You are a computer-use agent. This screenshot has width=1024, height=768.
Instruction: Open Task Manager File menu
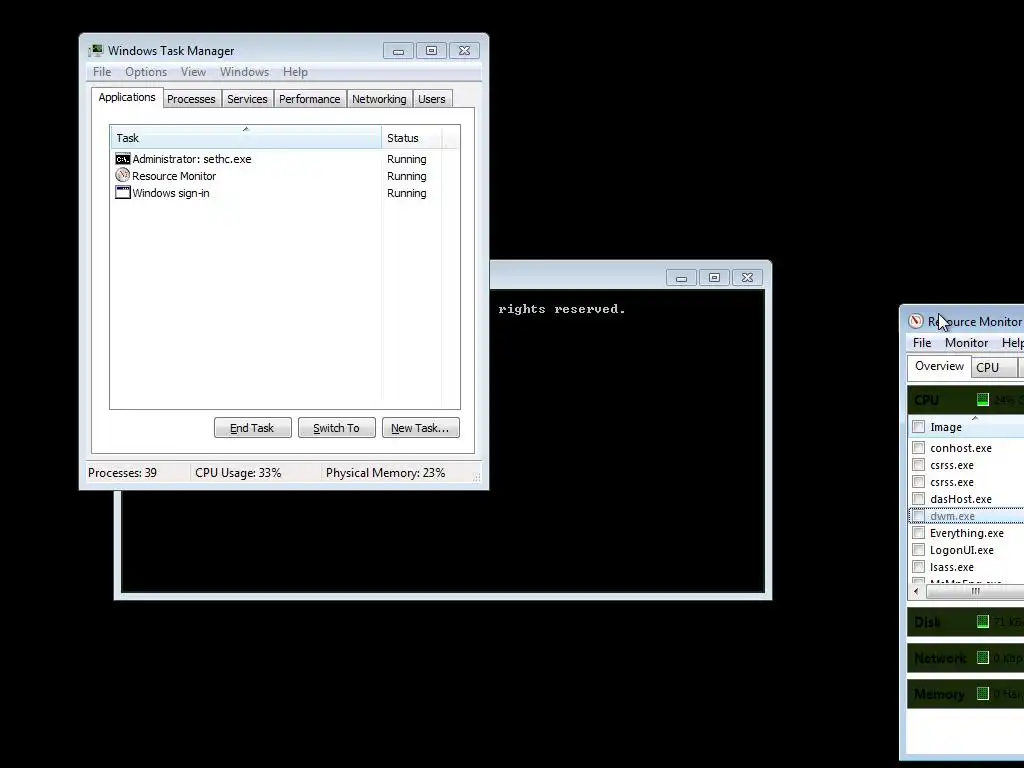(x=102, y=72)
